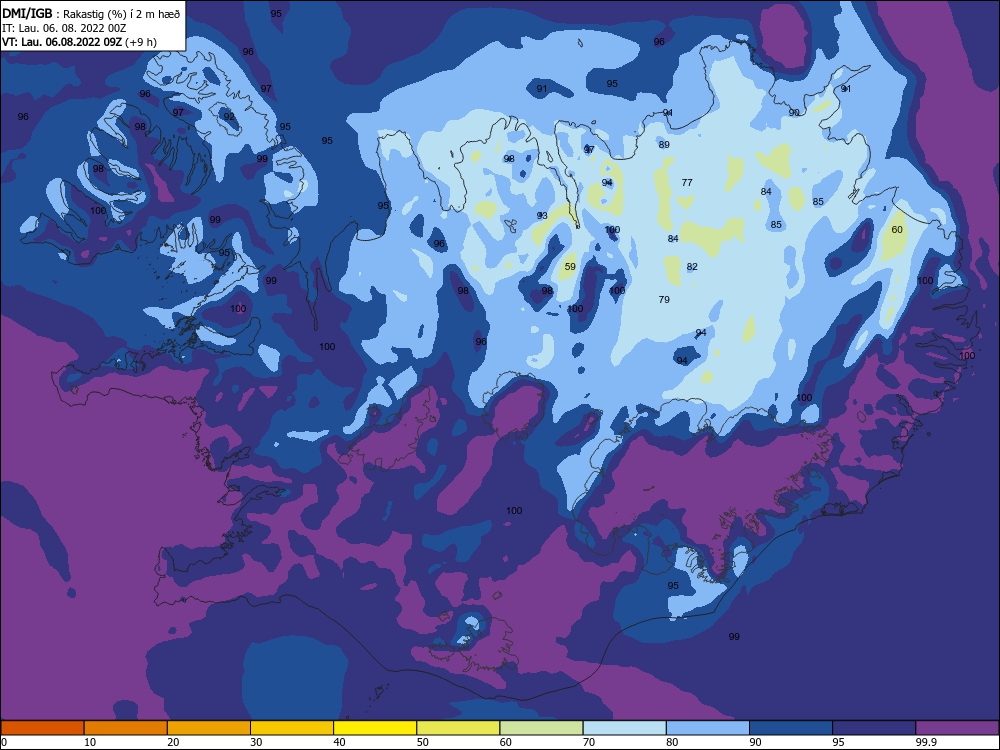The height and width of the screenshot is (750, 1000).
Task: Pick the 20–30 amber legend swatch
Action: click(x=209, y=728)
